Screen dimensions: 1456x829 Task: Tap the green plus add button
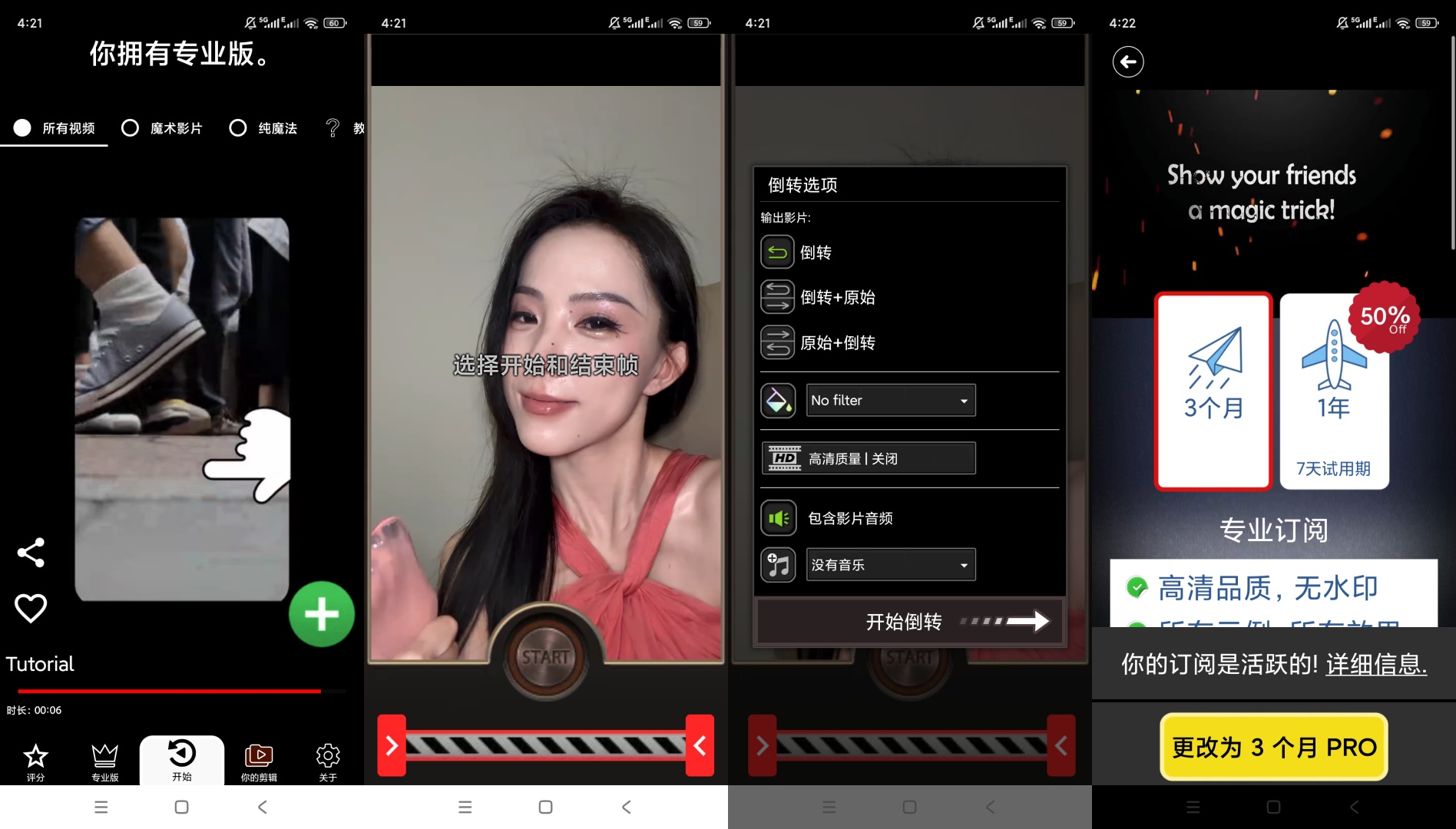[x=321, y=614]
